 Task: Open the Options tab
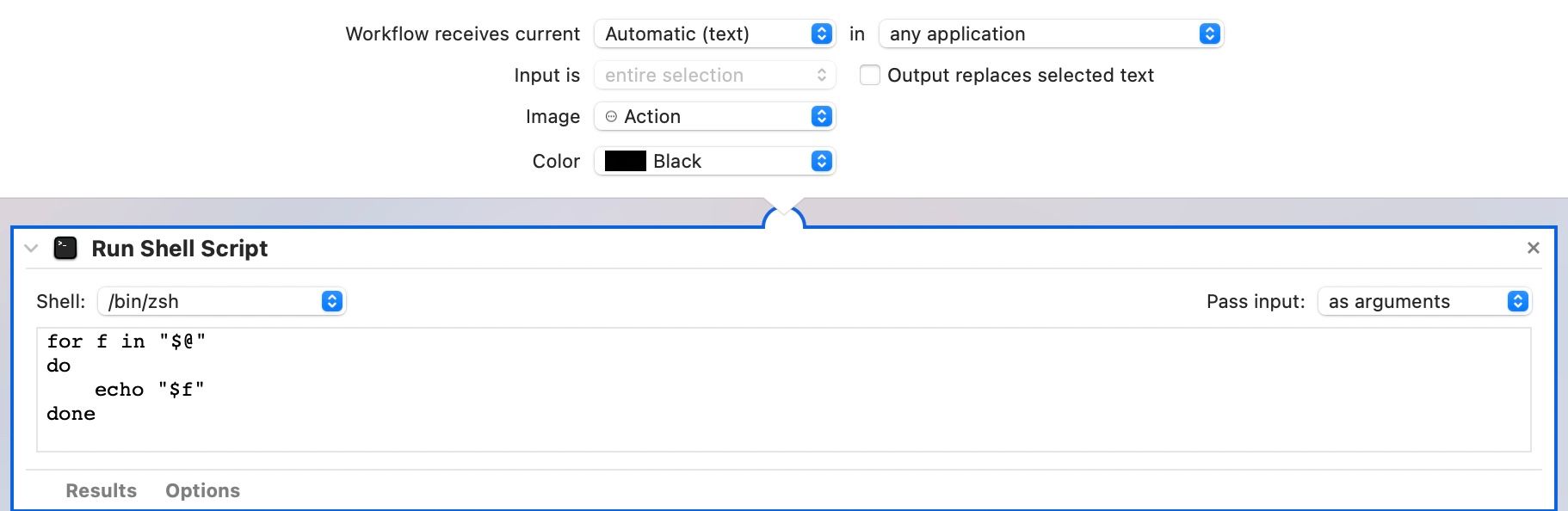pos(202,490)
